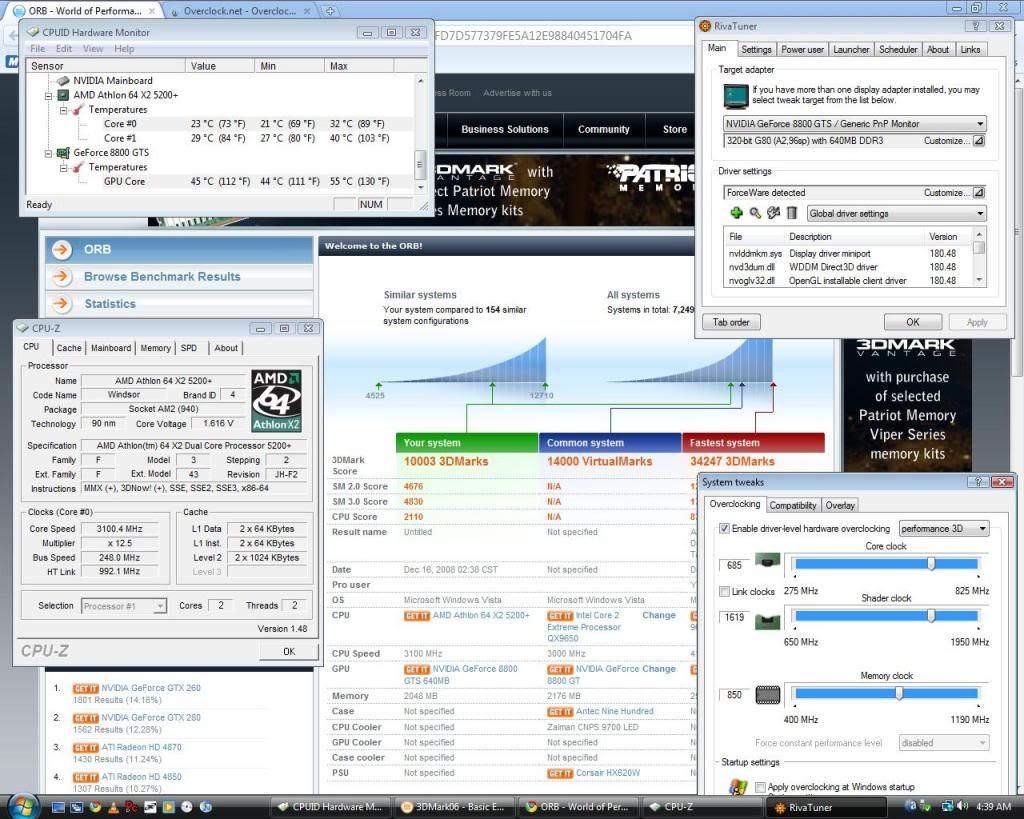Screen dimensions: 1024x819
Task: Click the edit preset icon beside the magnifier in RivaTuner
Action: (774, 213)
